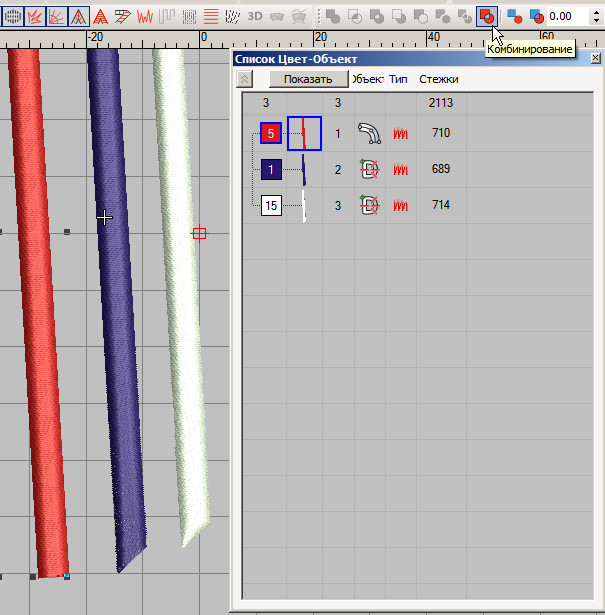Collapse the list with the double-arrow button
The width and height of the screenshot is (605, 615).
(245, 78)
